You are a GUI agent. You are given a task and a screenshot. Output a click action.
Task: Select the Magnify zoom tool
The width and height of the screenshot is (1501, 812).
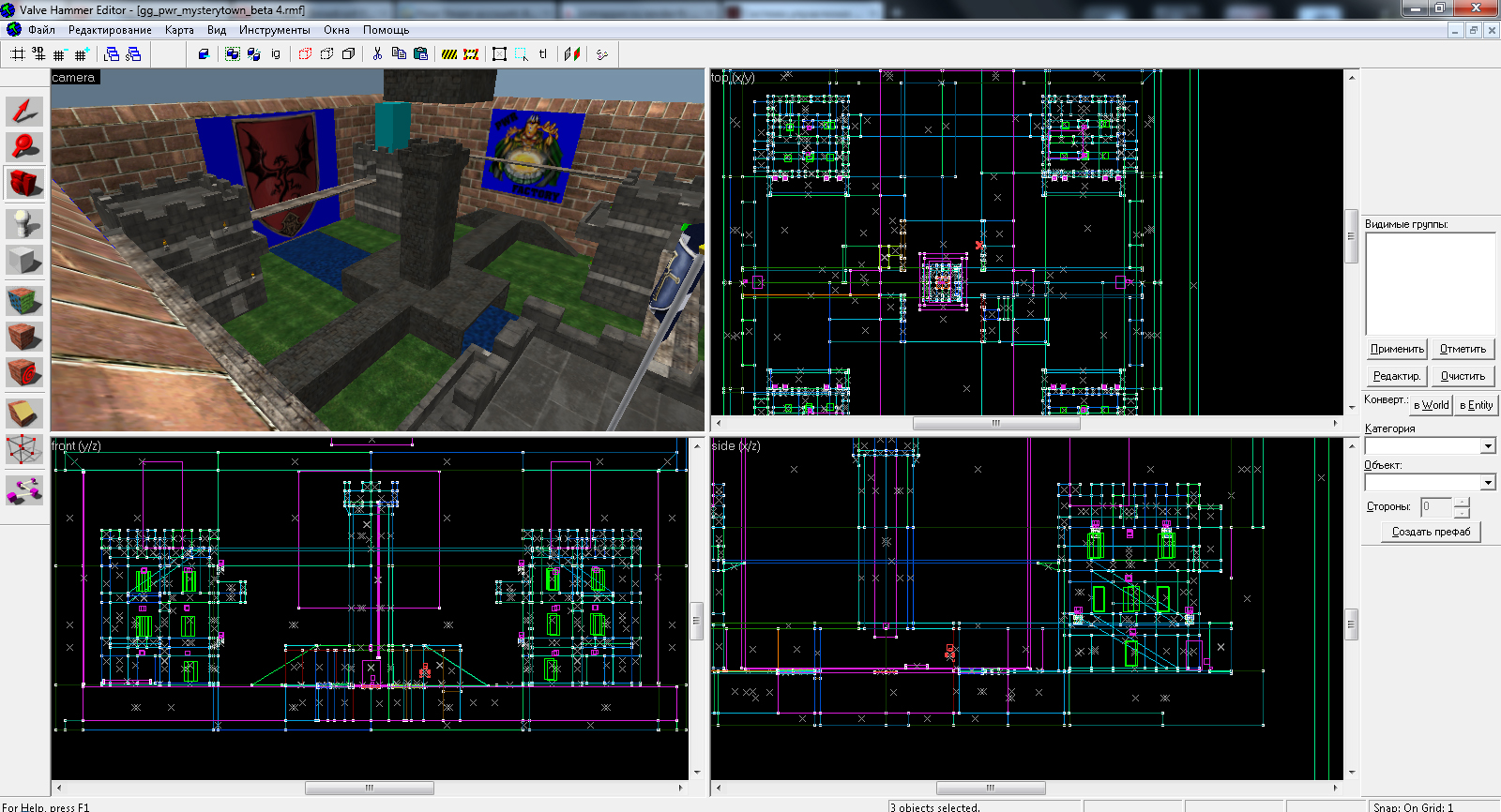pyautogui.click(x=24, y=146)
